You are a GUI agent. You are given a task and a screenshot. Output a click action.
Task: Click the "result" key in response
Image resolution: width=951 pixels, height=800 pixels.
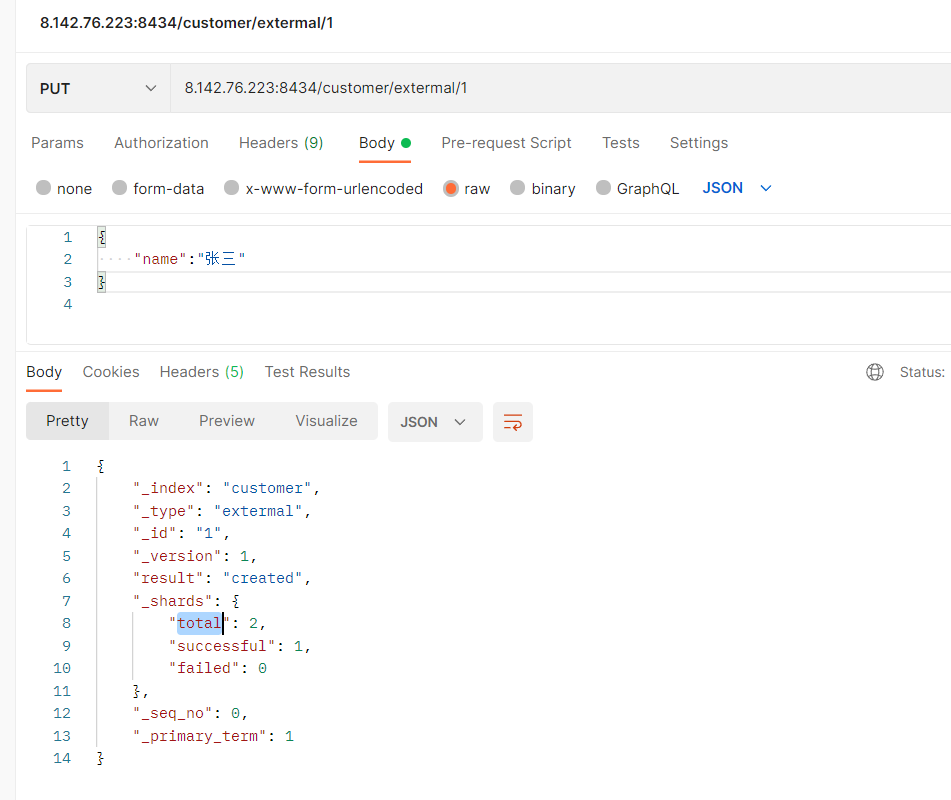click(169, 578)
